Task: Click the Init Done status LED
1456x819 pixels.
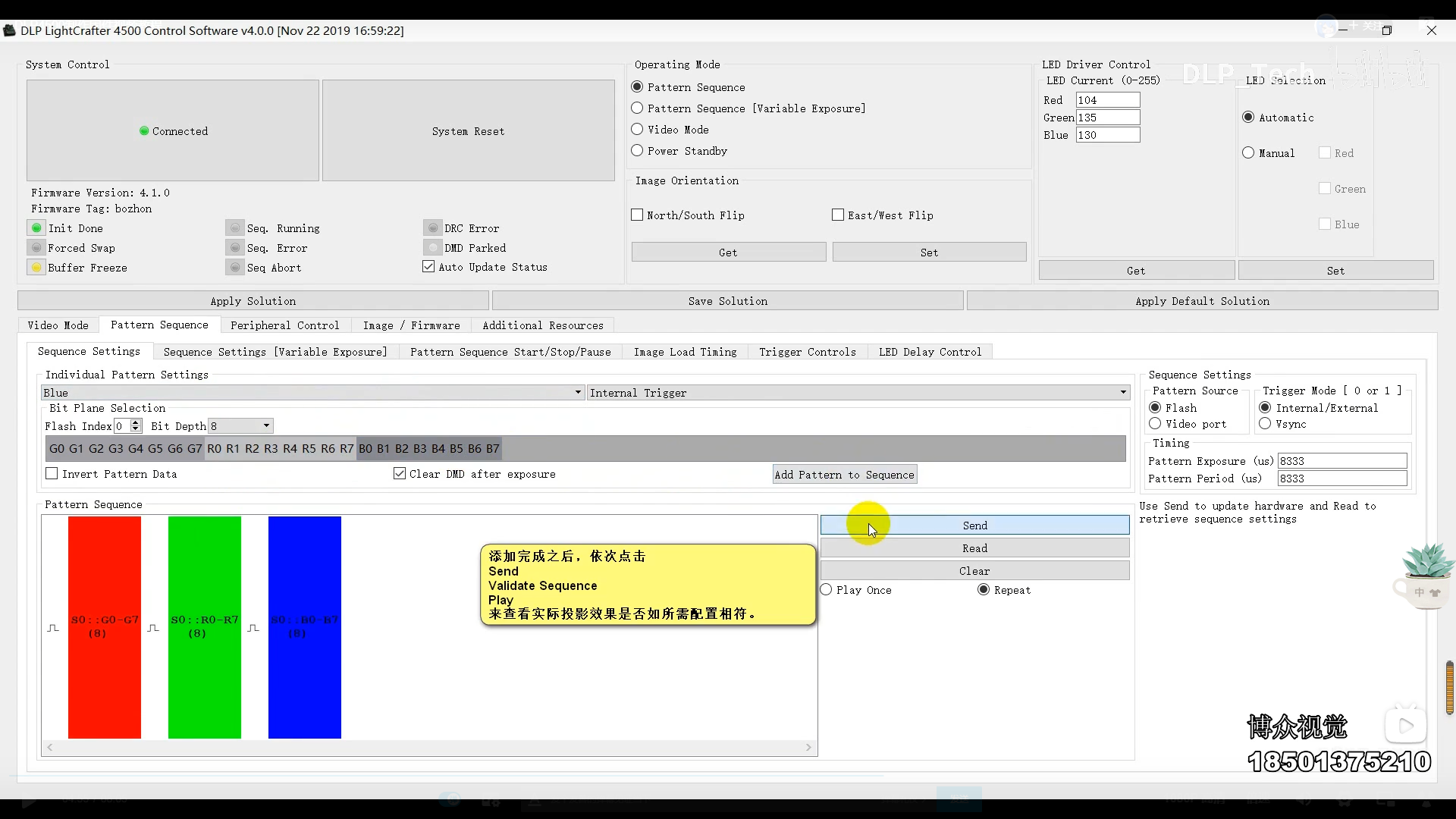Action: coord(36,228)
